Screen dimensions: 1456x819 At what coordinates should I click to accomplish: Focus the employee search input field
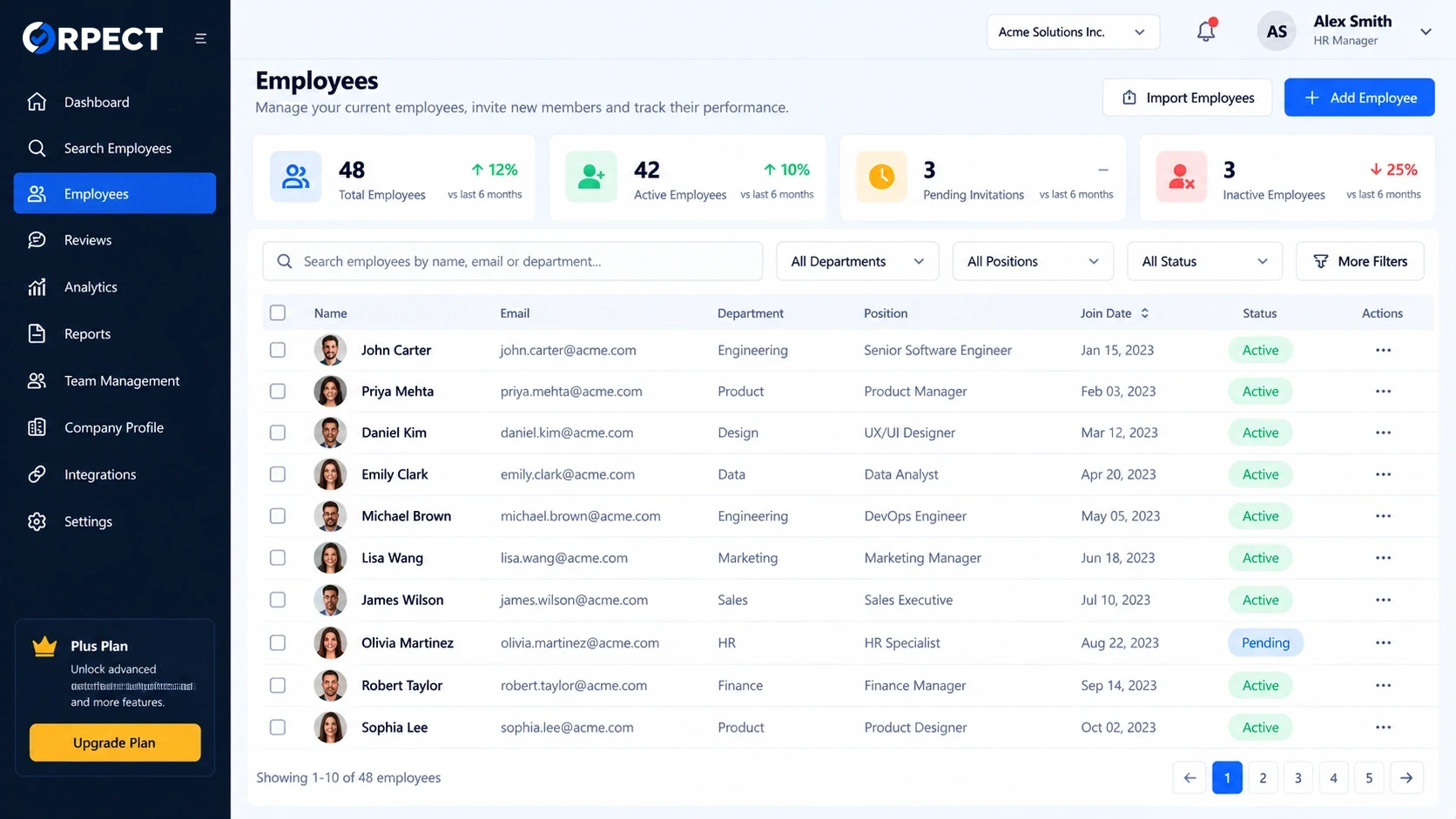click(513, 261)
